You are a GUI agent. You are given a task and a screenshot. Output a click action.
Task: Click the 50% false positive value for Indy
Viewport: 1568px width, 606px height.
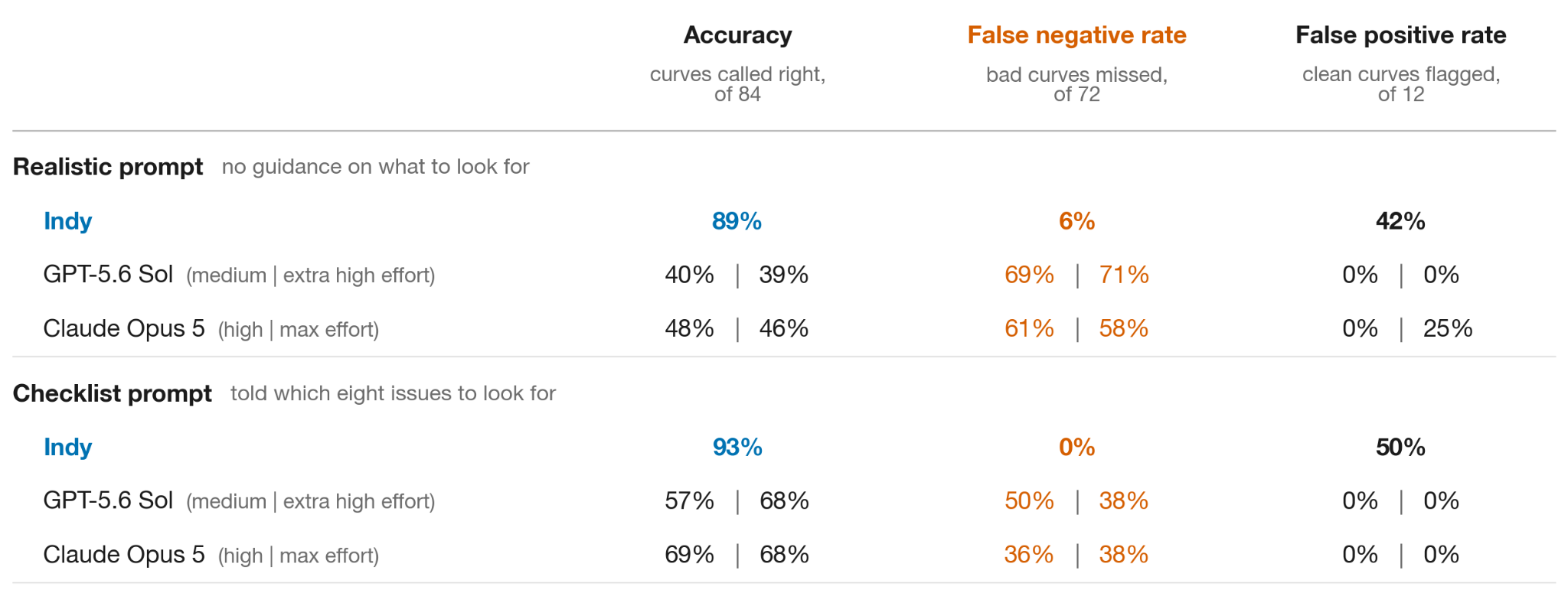pos(1400,447)
